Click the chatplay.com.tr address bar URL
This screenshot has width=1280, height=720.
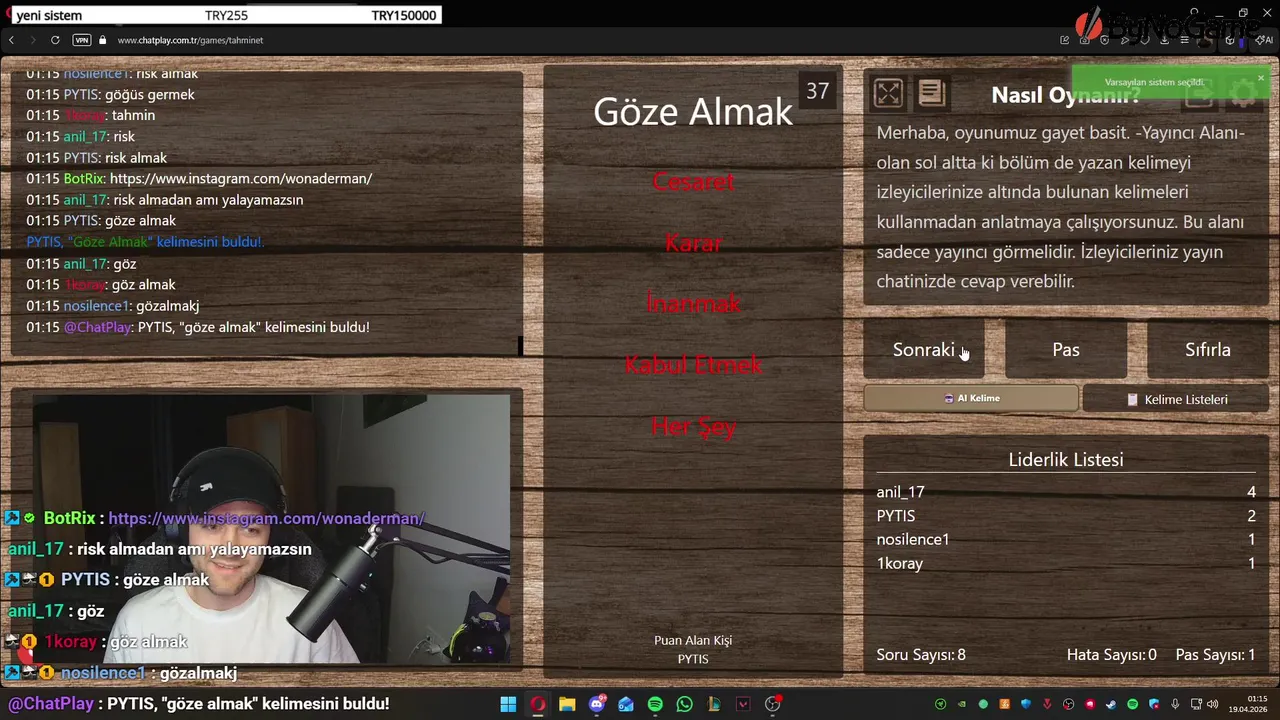tap(190, 40)
